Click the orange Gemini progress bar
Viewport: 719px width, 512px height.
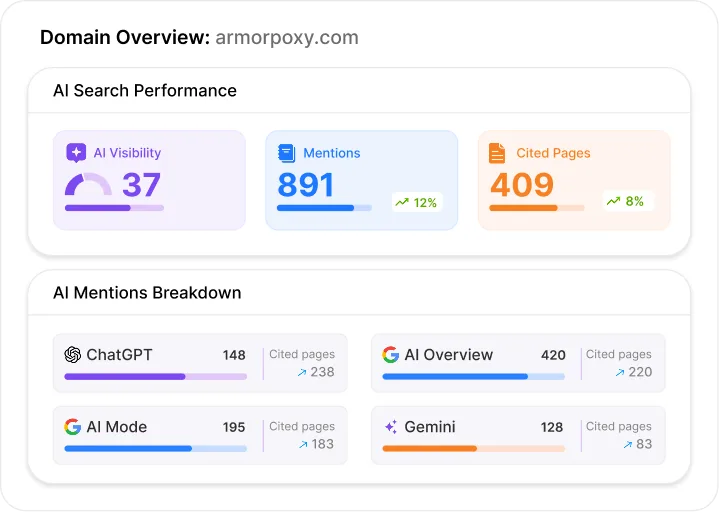(x=473, y=449)
